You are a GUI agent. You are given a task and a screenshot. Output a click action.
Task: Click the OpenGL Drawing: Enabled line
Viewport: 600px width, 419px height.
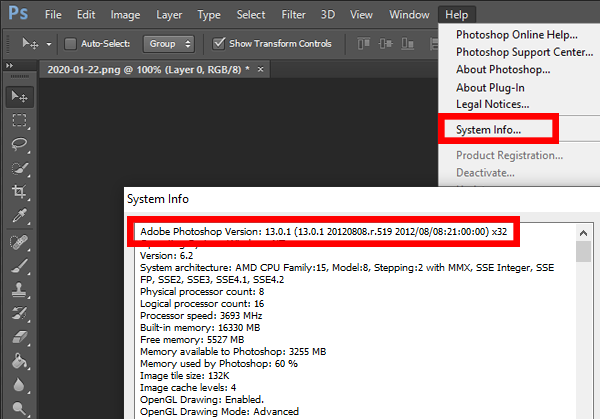tap(202, 399)
